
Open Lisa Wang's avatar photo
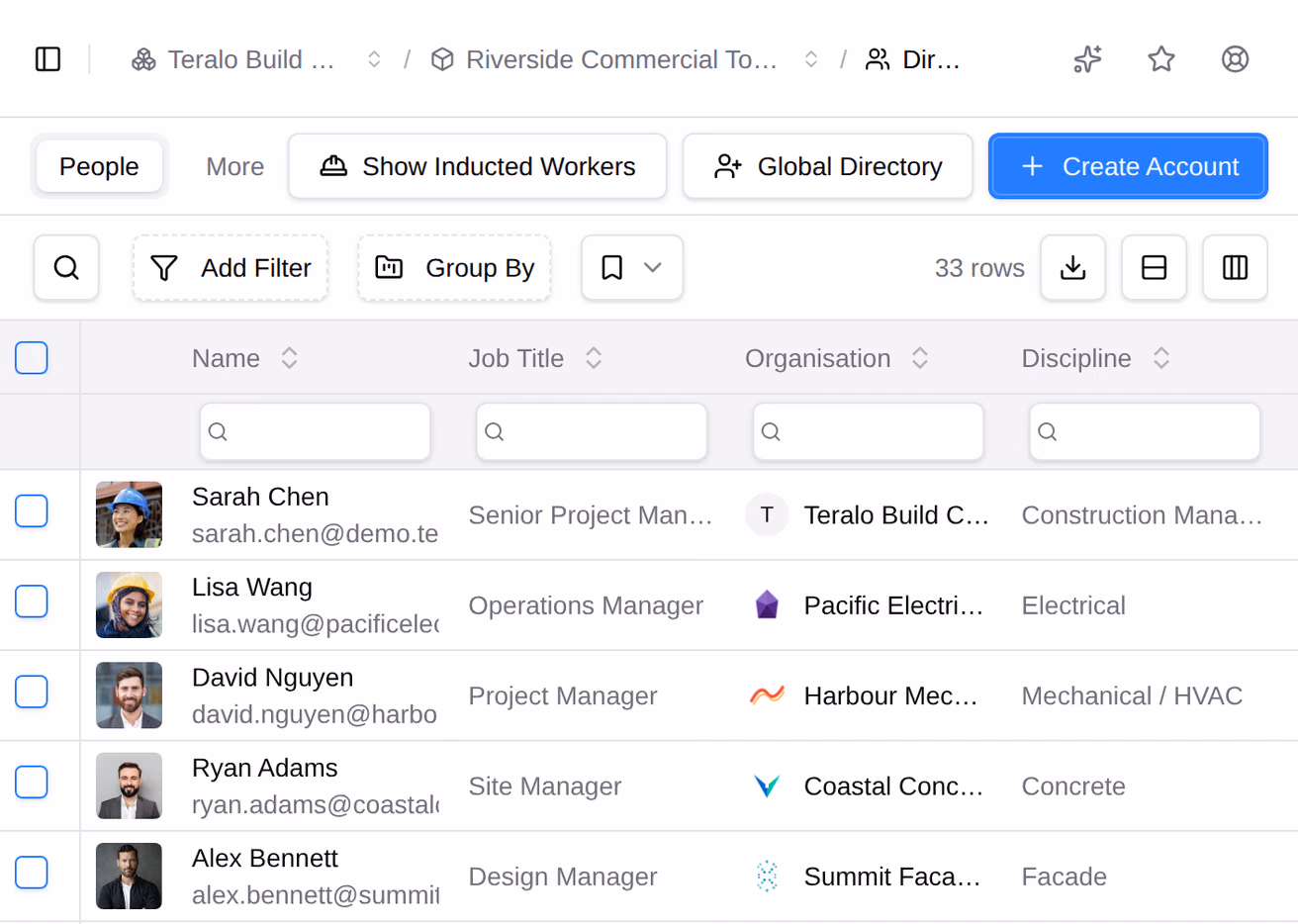click(x=129, y=604)
